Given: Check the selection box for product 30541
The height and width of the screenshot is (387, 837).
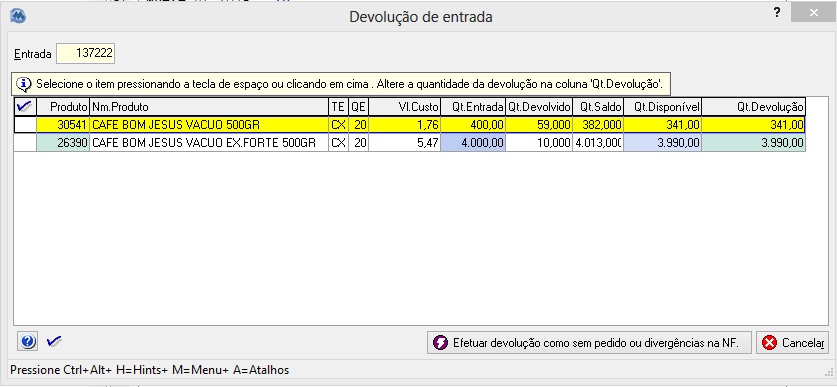Looking at the screenshot, I should tap(25, 125).
